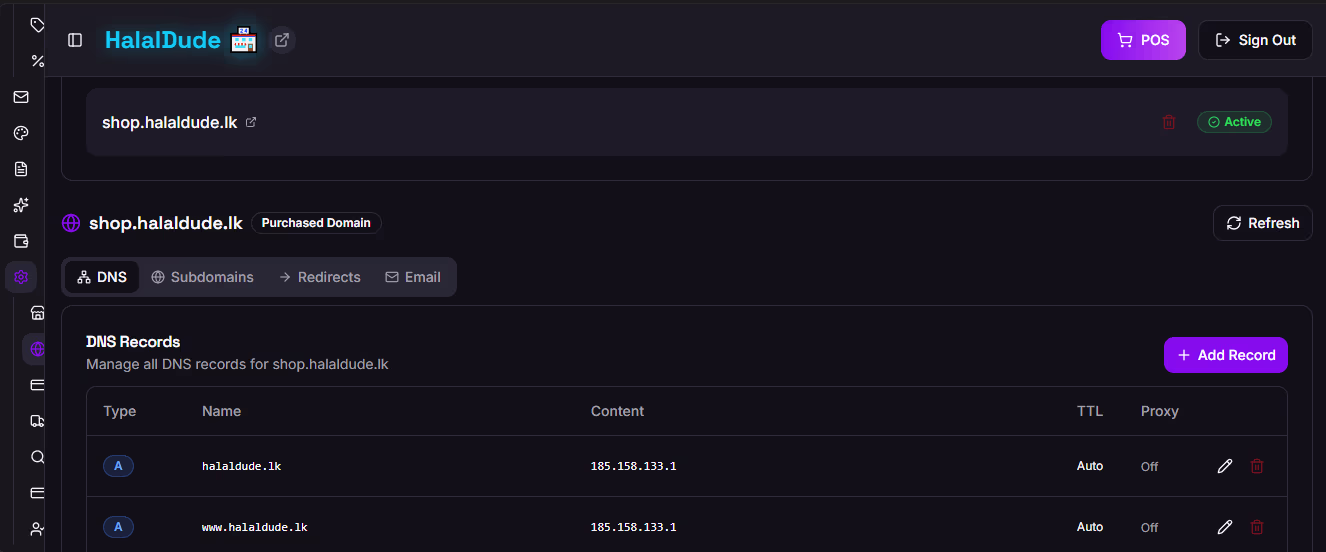Edit the halaldude.lk A record
This screenshot has width=1326, height=552.
1224,466
